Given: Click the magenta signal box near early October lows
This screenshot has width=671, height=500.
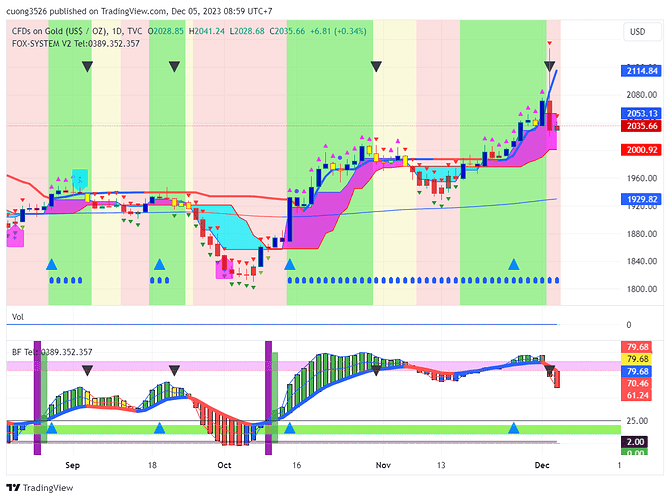Looking at the screenshot, I should click(x=224, y=268).
